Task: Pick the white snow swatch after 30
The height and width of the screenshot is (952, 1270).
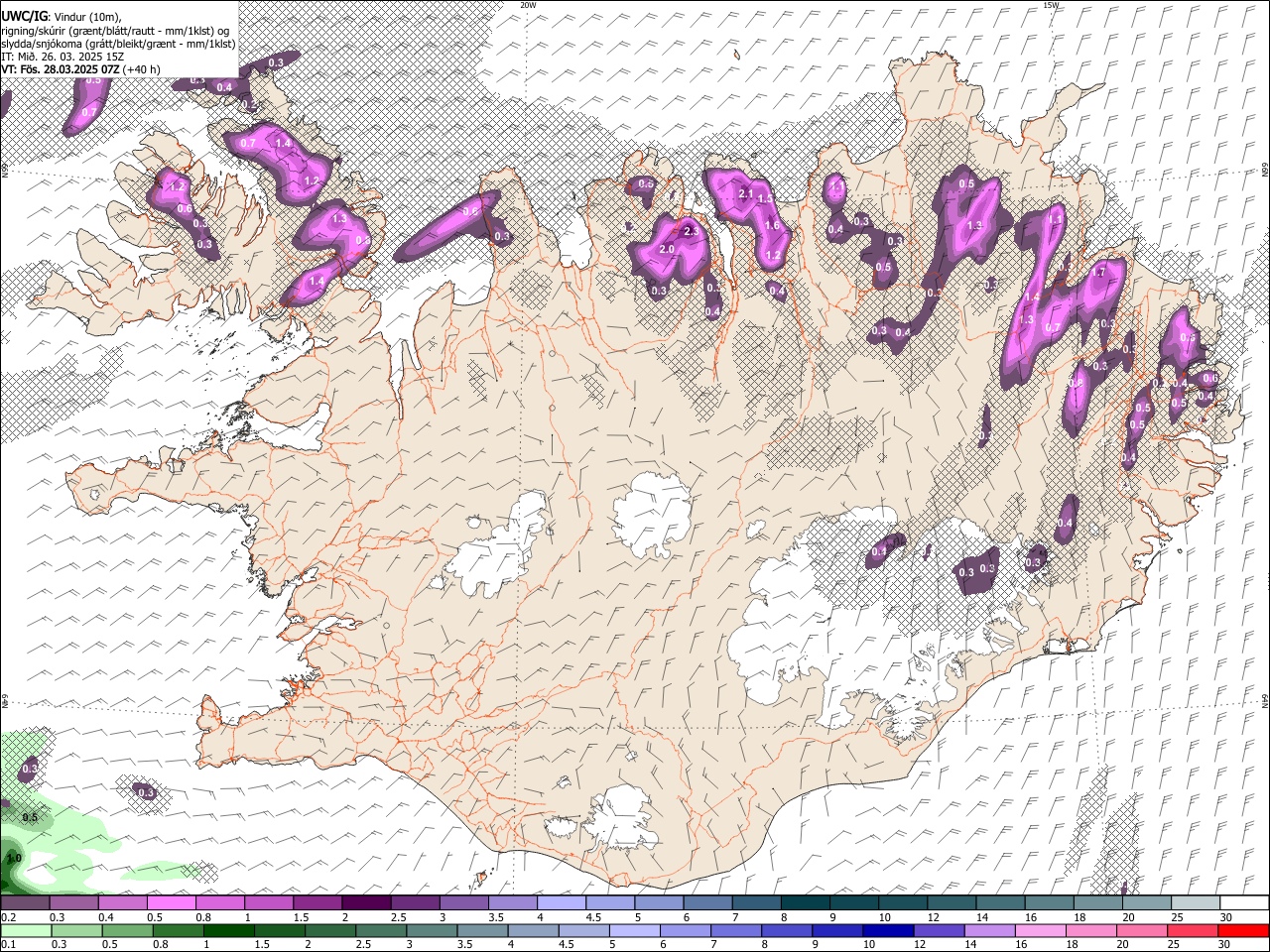Action: (1244, 902)
